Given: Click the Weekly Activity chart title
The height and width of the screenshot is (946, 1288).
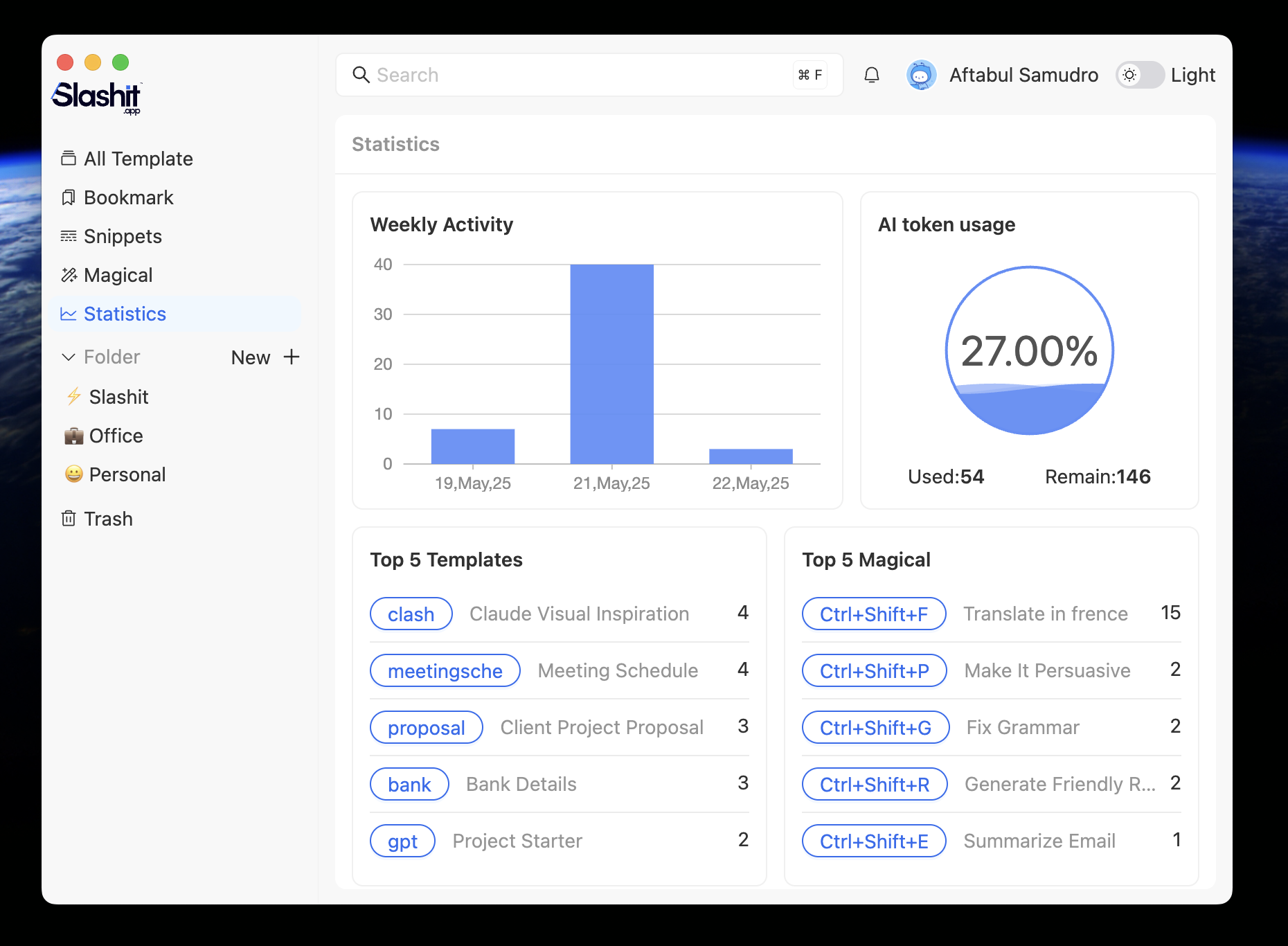Looking at the screenshot, I should point(442,224).
